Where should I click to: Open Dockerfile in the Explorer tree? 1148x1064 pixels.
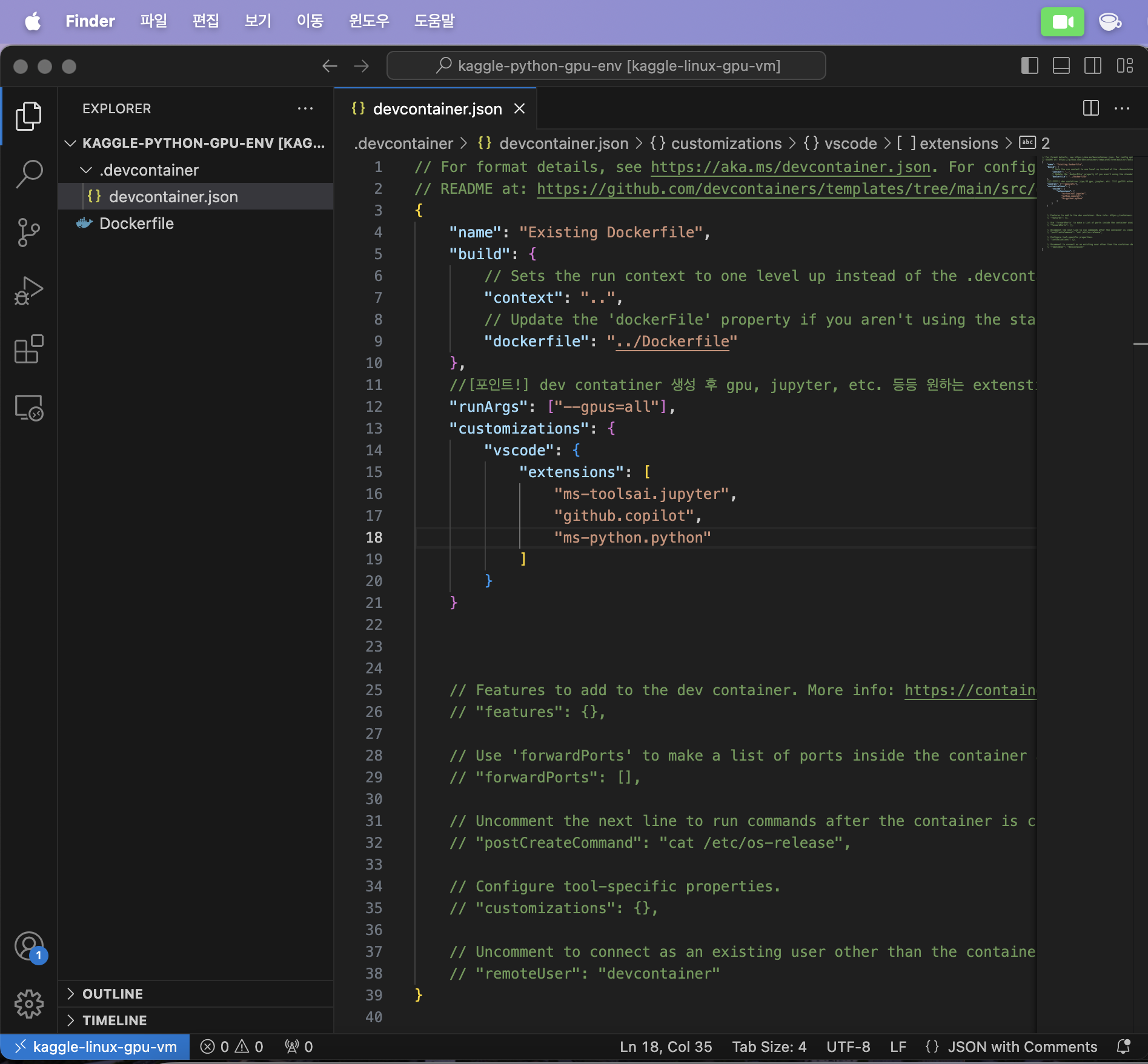point(195,223)
